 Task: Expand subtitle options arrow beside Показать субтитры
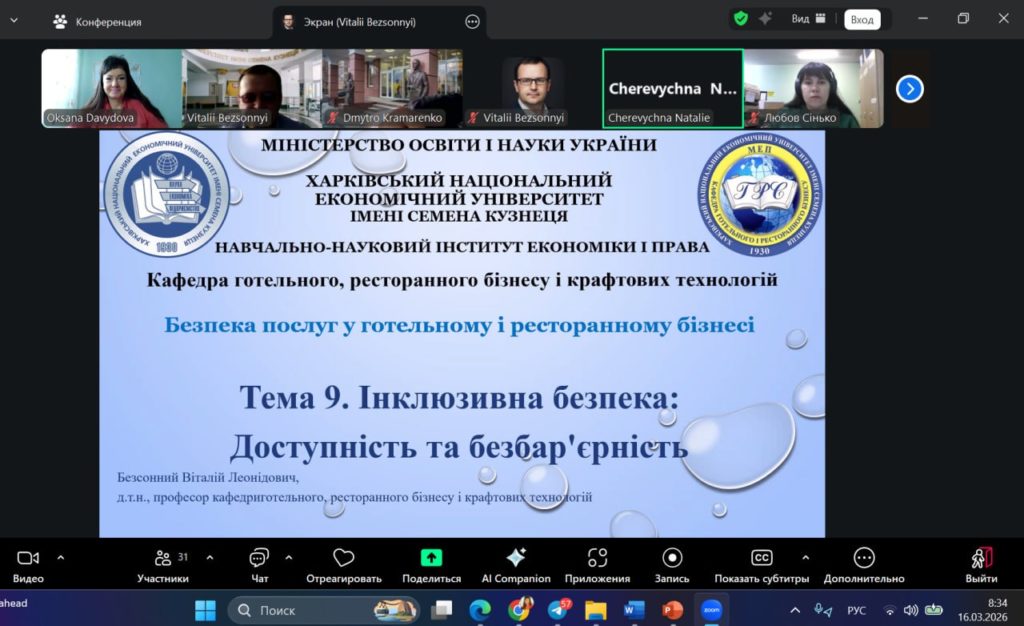(x=806, y=557)
